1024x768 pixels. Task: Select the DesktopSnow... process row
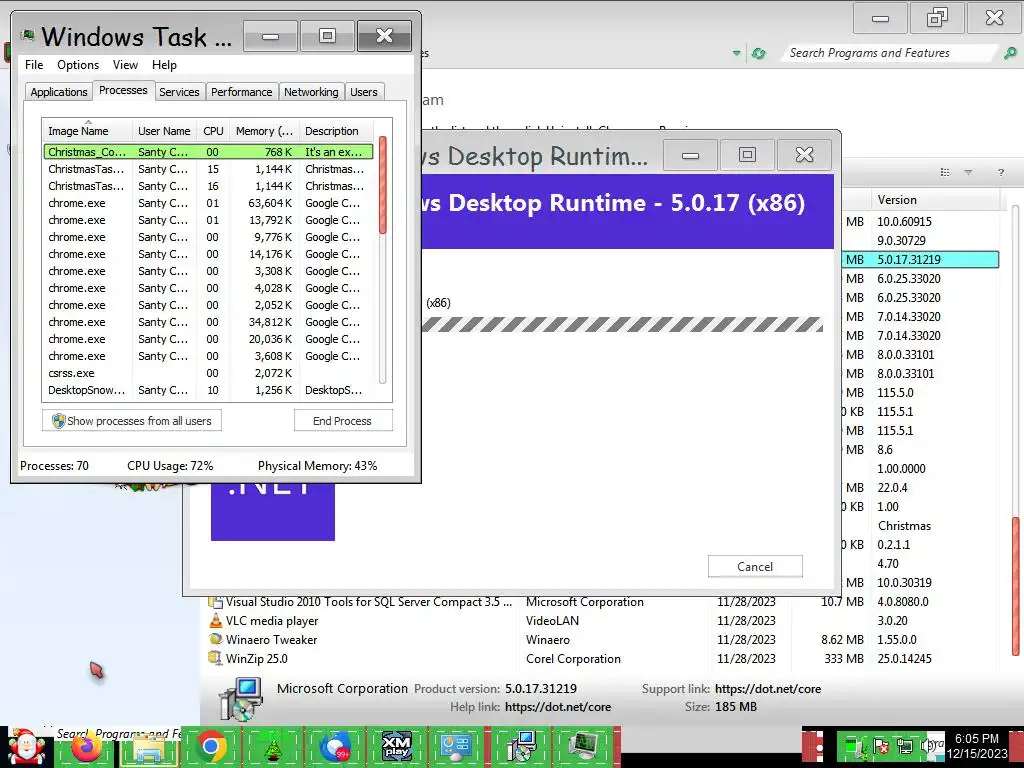click(208, 390)
